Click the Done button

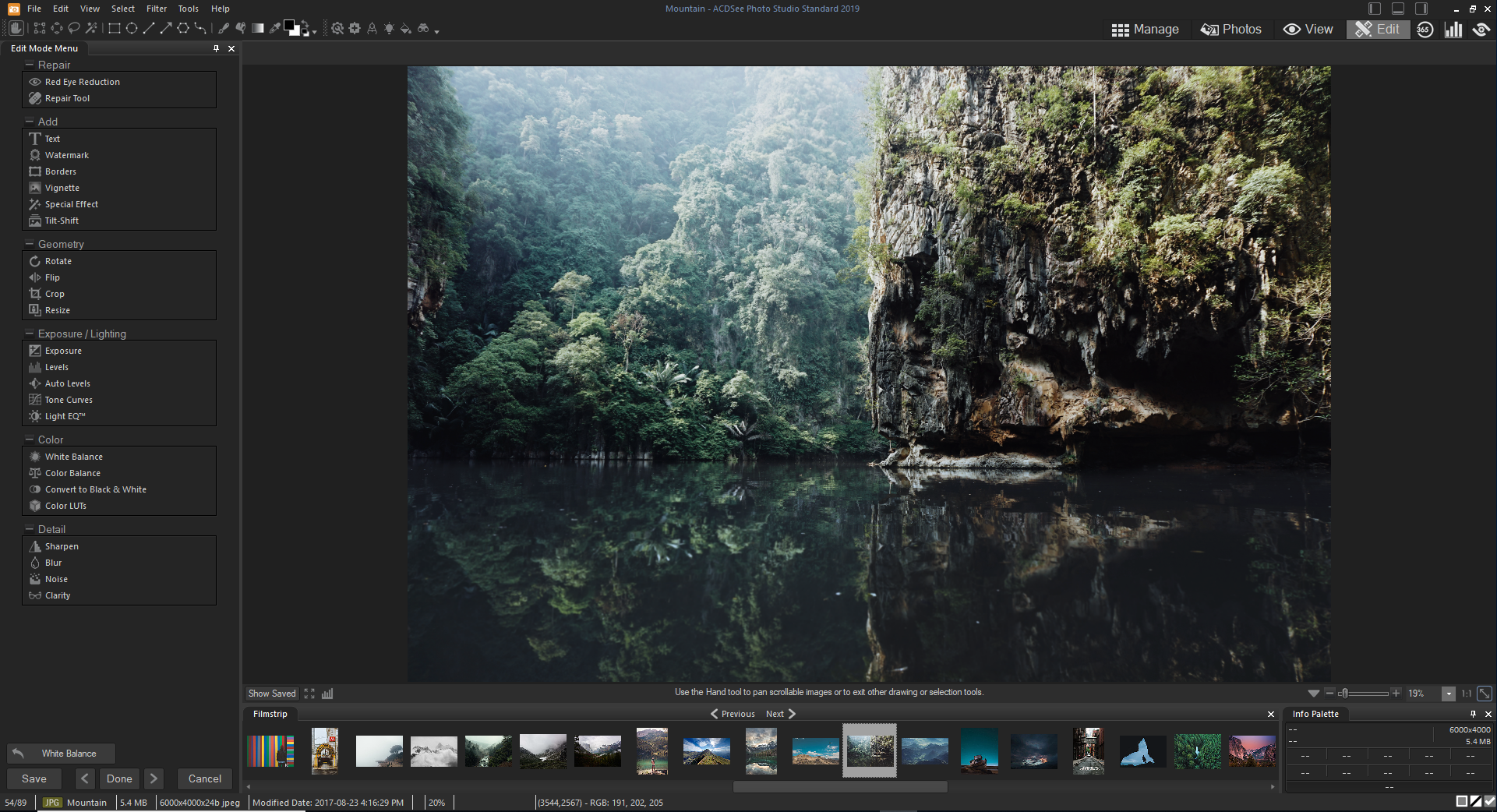point(119,778)
